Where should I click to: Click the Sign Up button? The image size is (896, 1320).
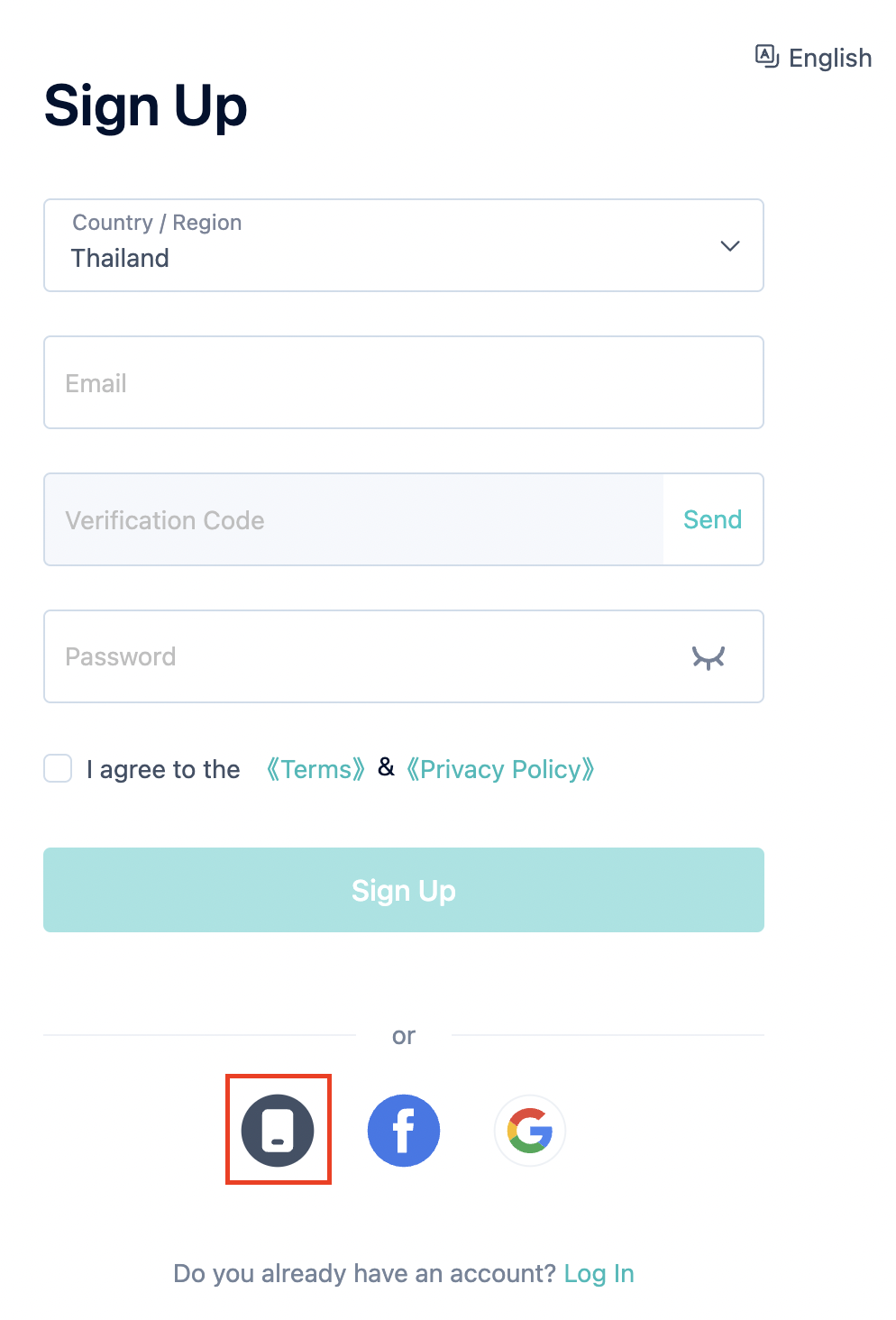[x=404, y=890]
